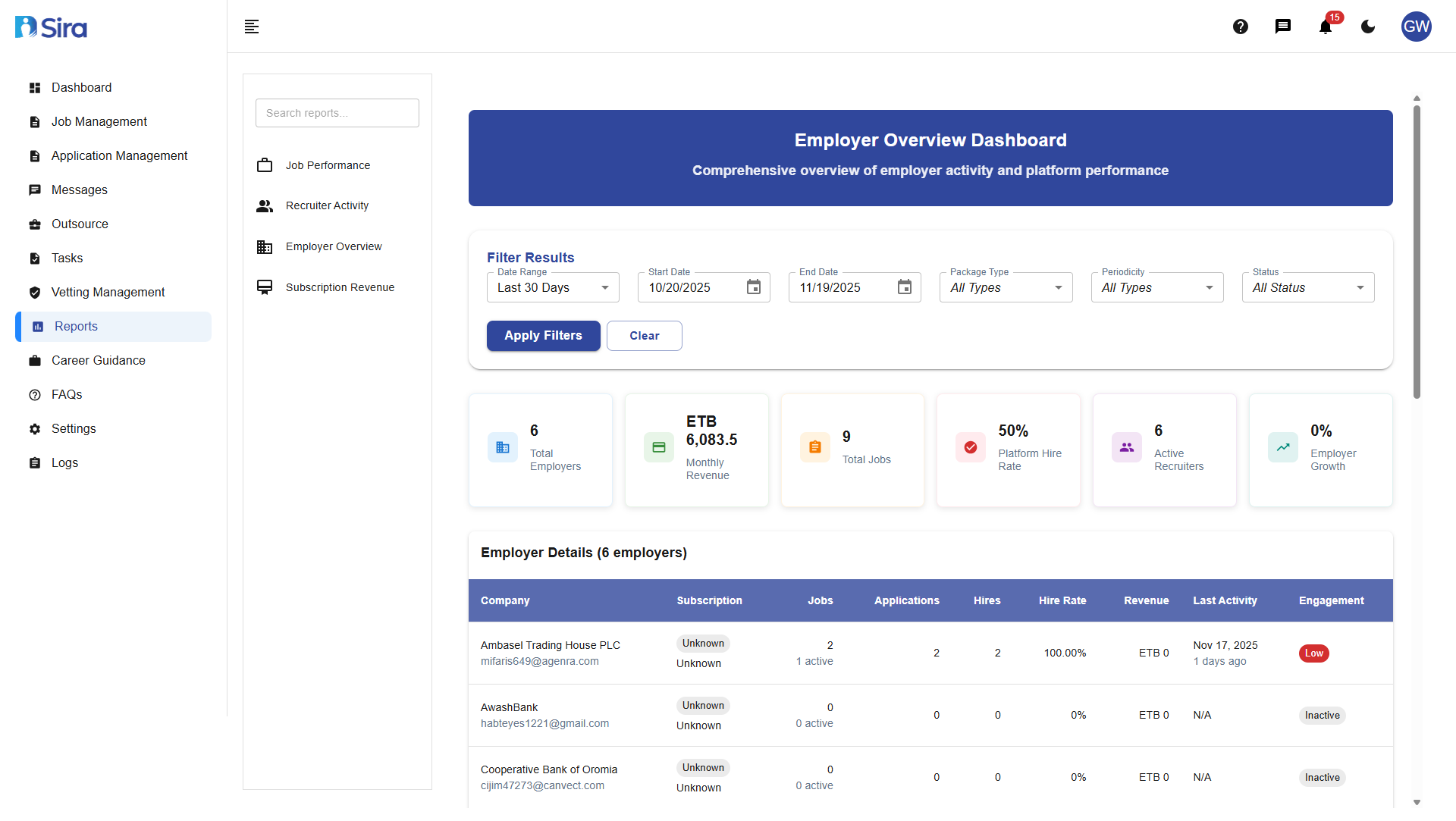Screen dimensions: 1456x821
Task: Select the Job Performance briefcase icon
Action: (x=265, y=165)
